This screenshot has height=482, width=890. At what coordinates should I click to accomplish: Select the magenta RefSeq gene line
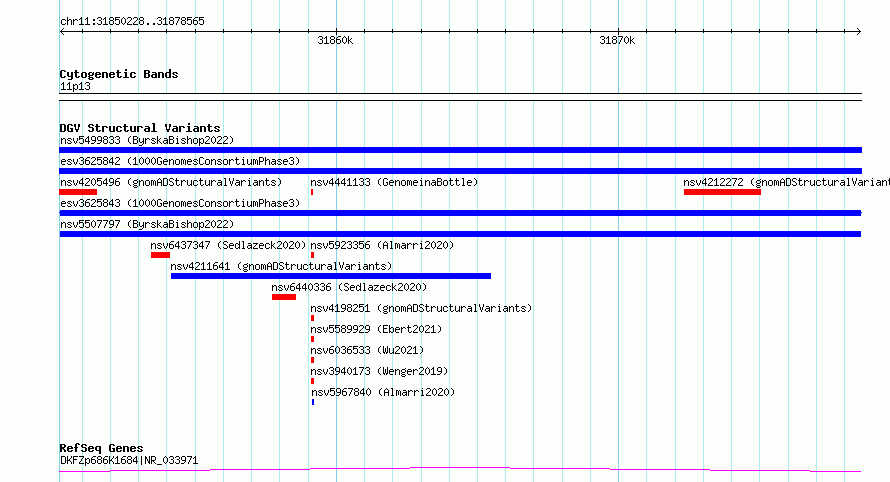pos(460,470)
